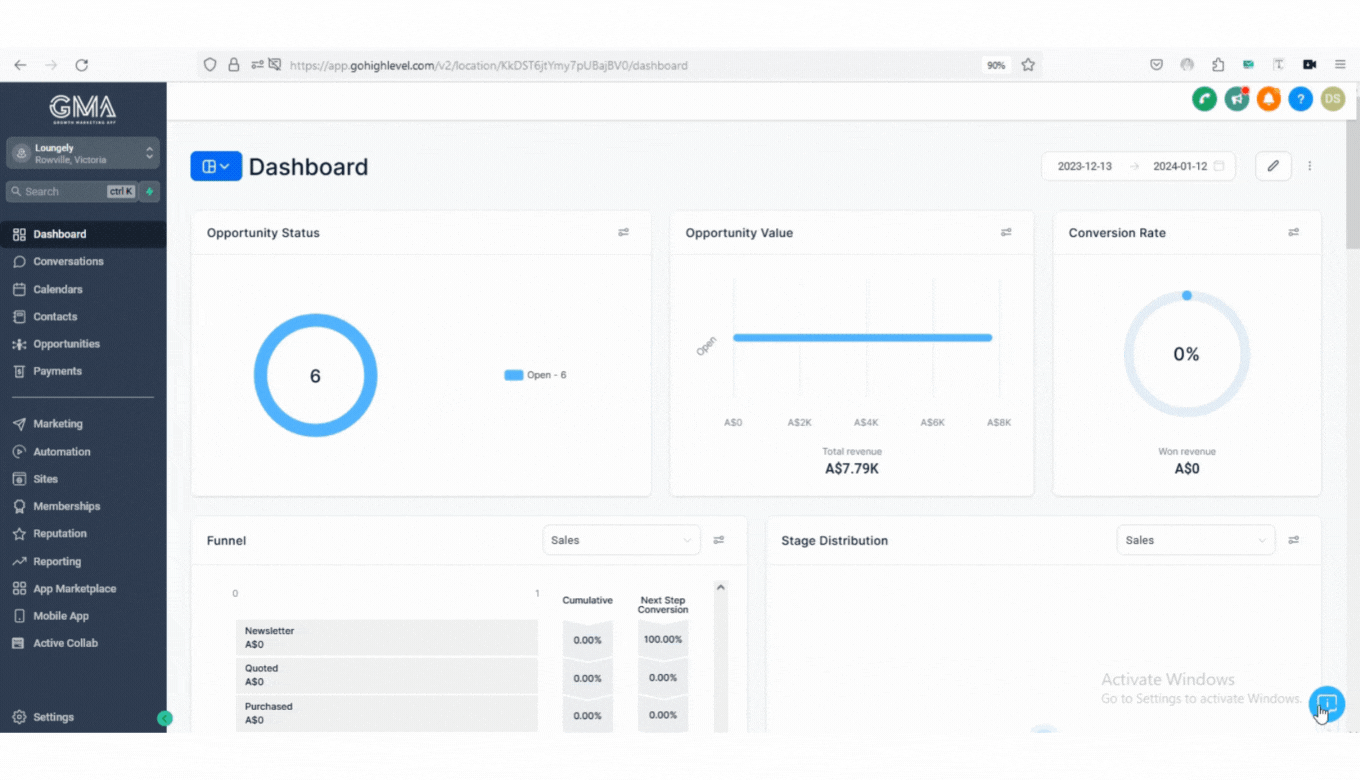The height and width of the screenshot is (780, 1360).
Task: Open the chat support widget icon
Action: coord(1326,703)
